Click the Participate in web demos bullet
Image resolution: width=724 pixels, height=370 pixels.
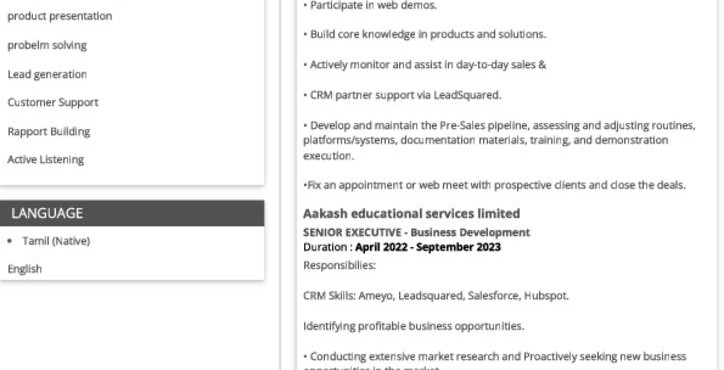point(370,5)
